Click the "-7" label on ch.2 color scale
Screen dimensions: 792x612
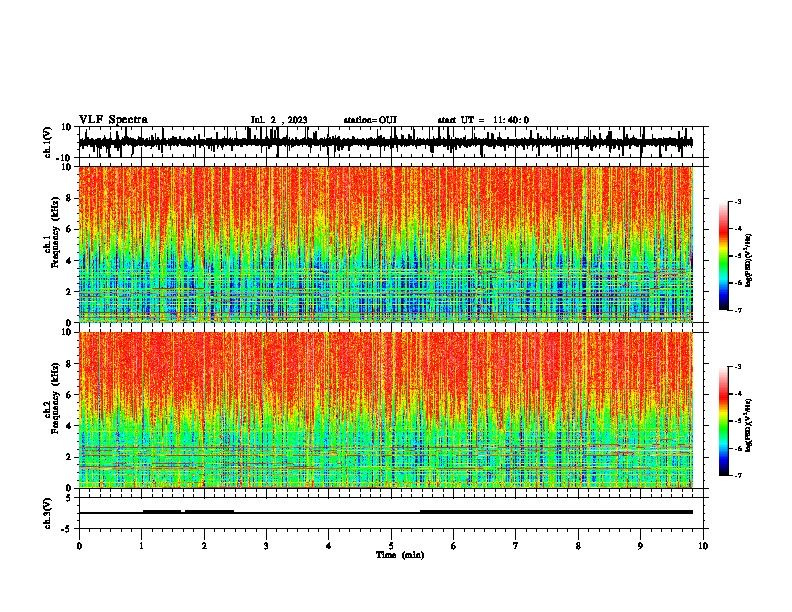tap(737, 475)
